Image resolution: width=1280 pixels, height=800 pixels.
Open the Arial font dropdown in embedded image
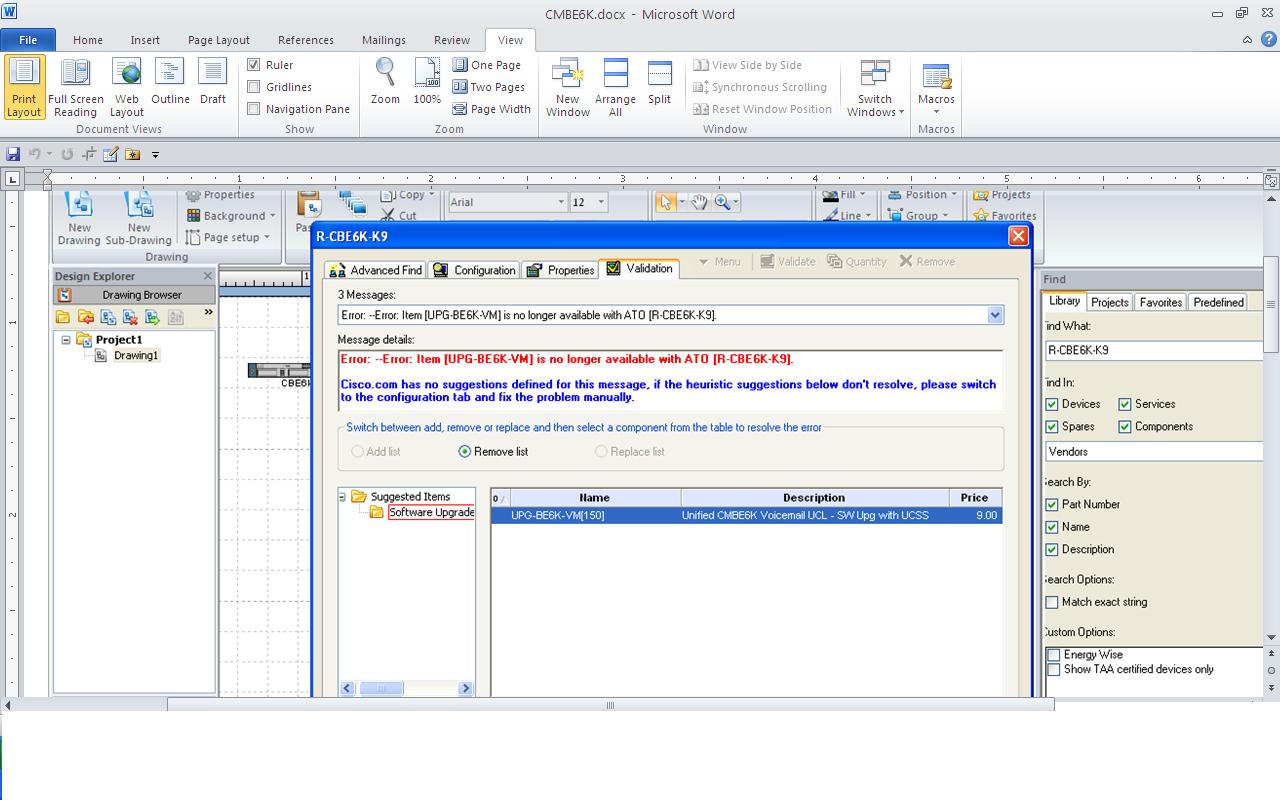pos(561,202)
